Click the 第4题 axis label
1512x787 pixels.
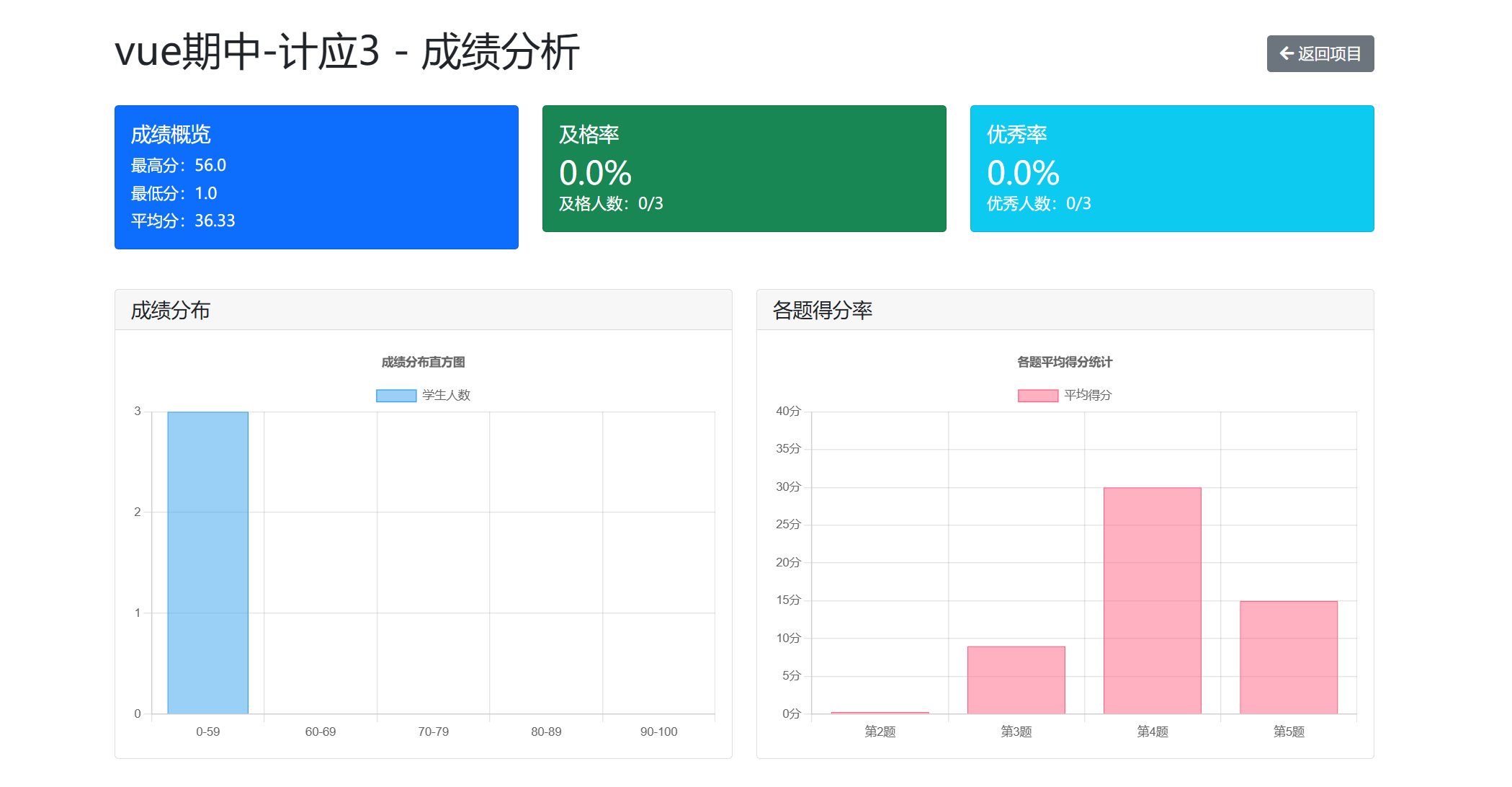pos(1153,732)
